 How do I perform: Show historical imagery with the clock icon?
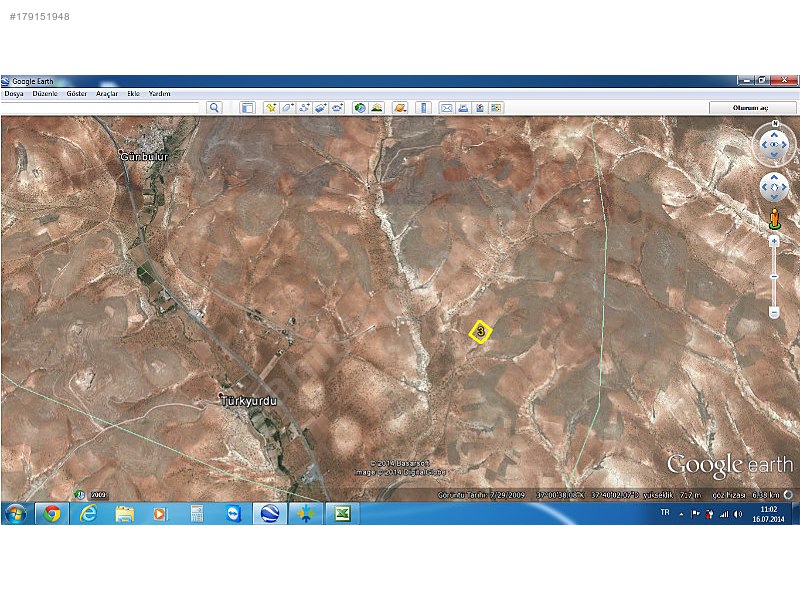(360, 108)
